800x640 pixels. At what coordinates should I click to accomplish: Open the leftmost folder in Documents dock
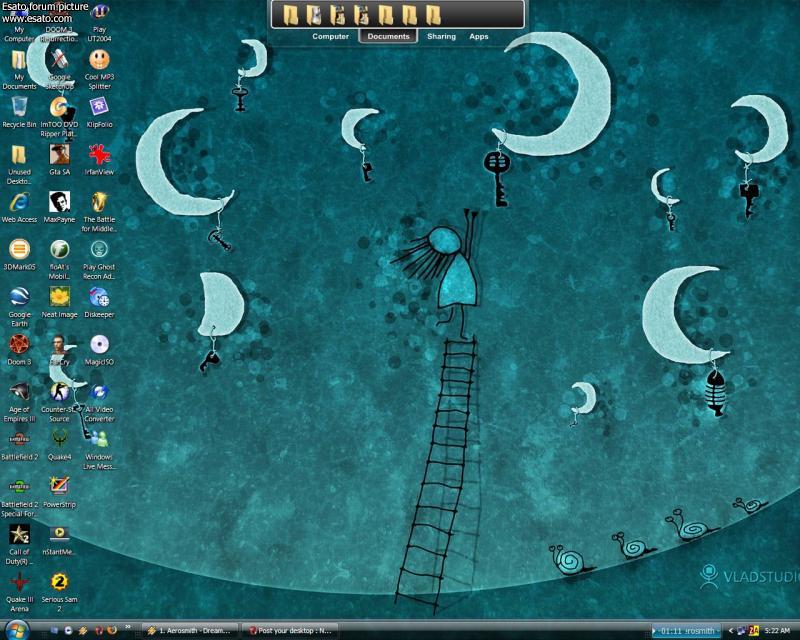290,15
